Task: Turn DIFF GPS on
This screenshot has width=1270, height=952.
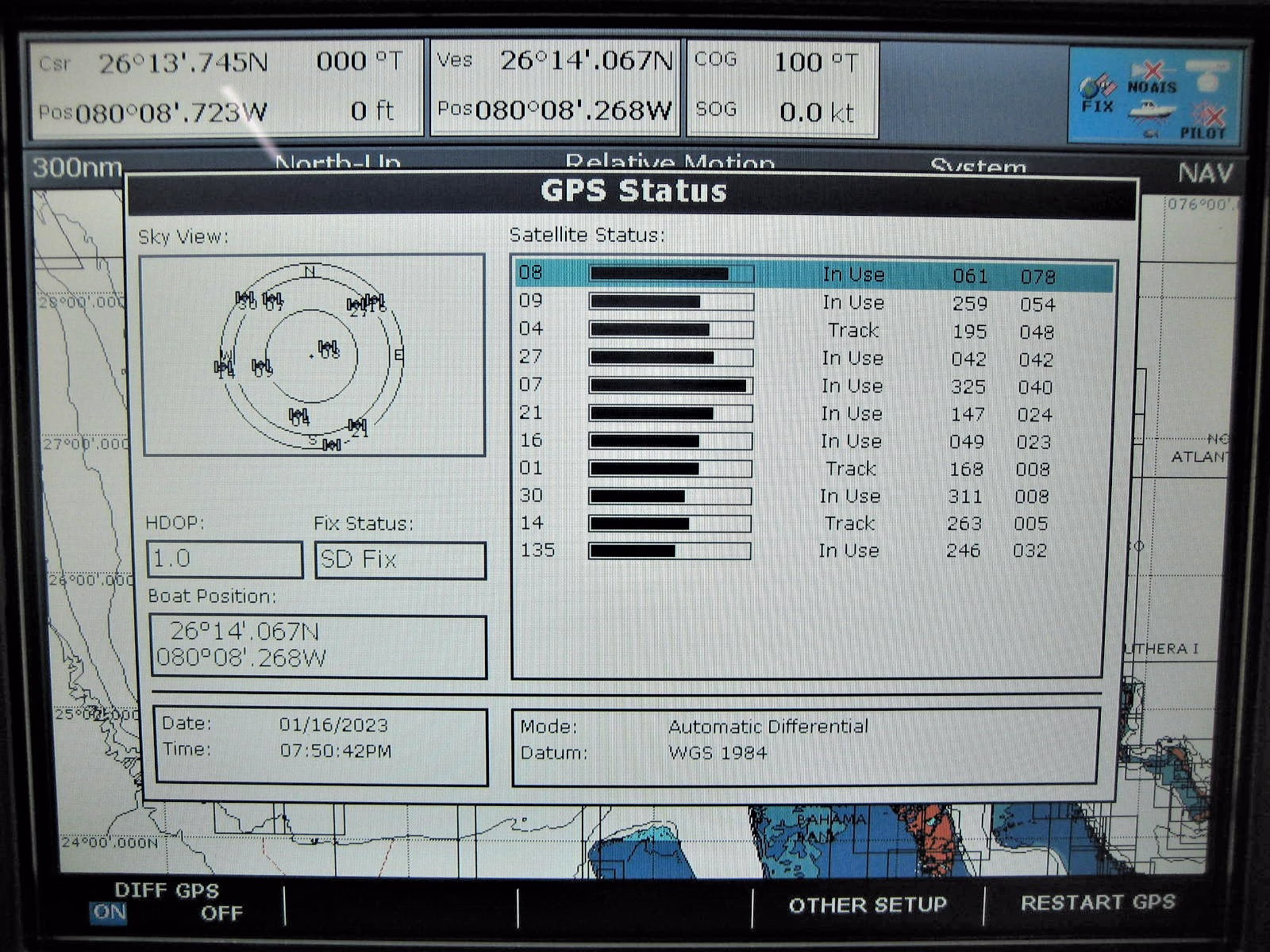Action: 109,912
